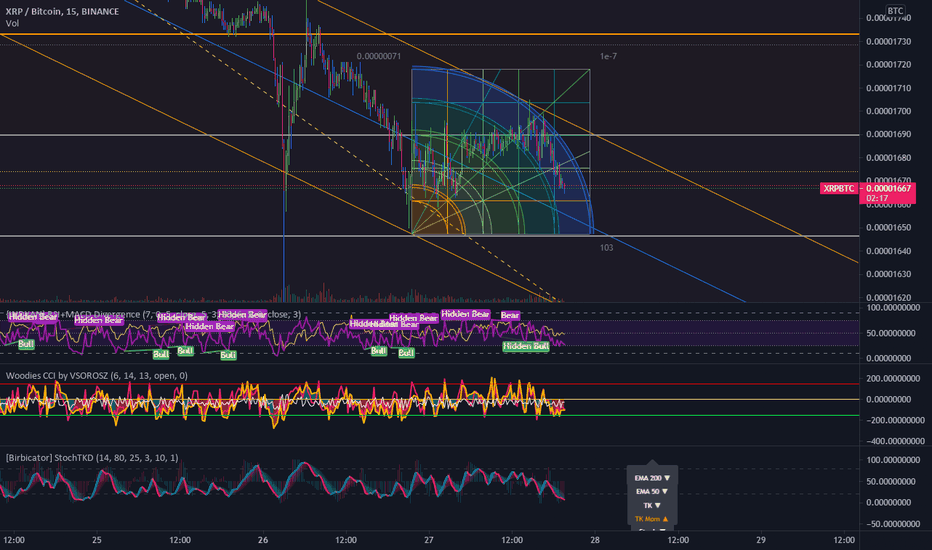932x550 pixels.
Task: Select the Woodies CCI indicator title
Action: pyautogui.click(x=96, y=375)
